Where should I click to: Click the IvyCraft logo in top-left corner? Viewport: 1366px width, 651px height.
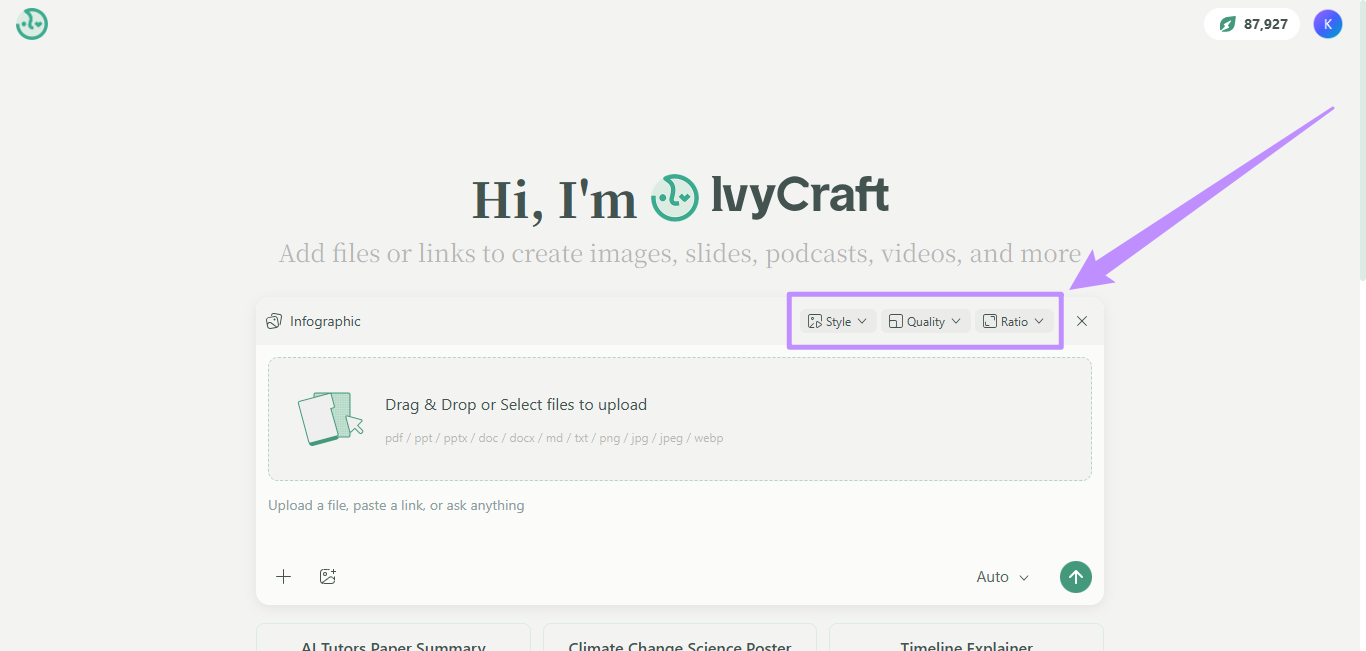(x=32, y=24)
